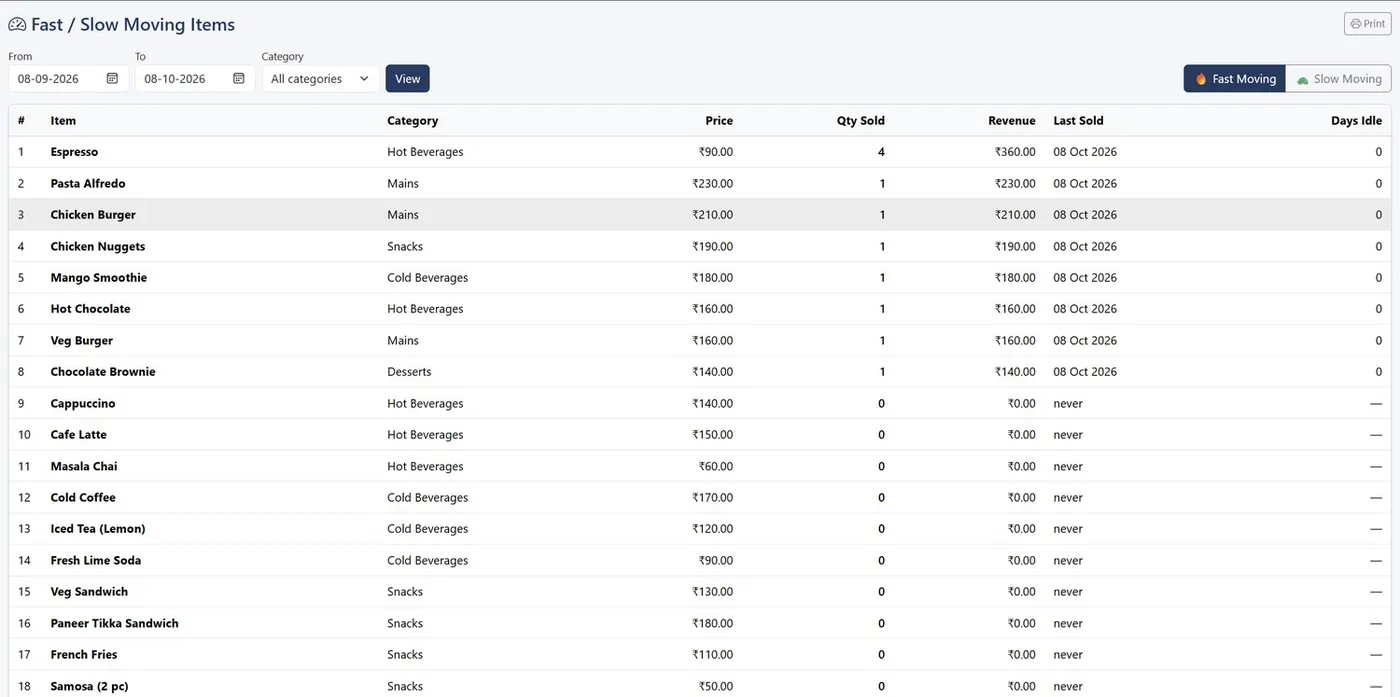Click Veg Sandwich price ₹130.00
1400x697 pixels.
pos(712,592)
